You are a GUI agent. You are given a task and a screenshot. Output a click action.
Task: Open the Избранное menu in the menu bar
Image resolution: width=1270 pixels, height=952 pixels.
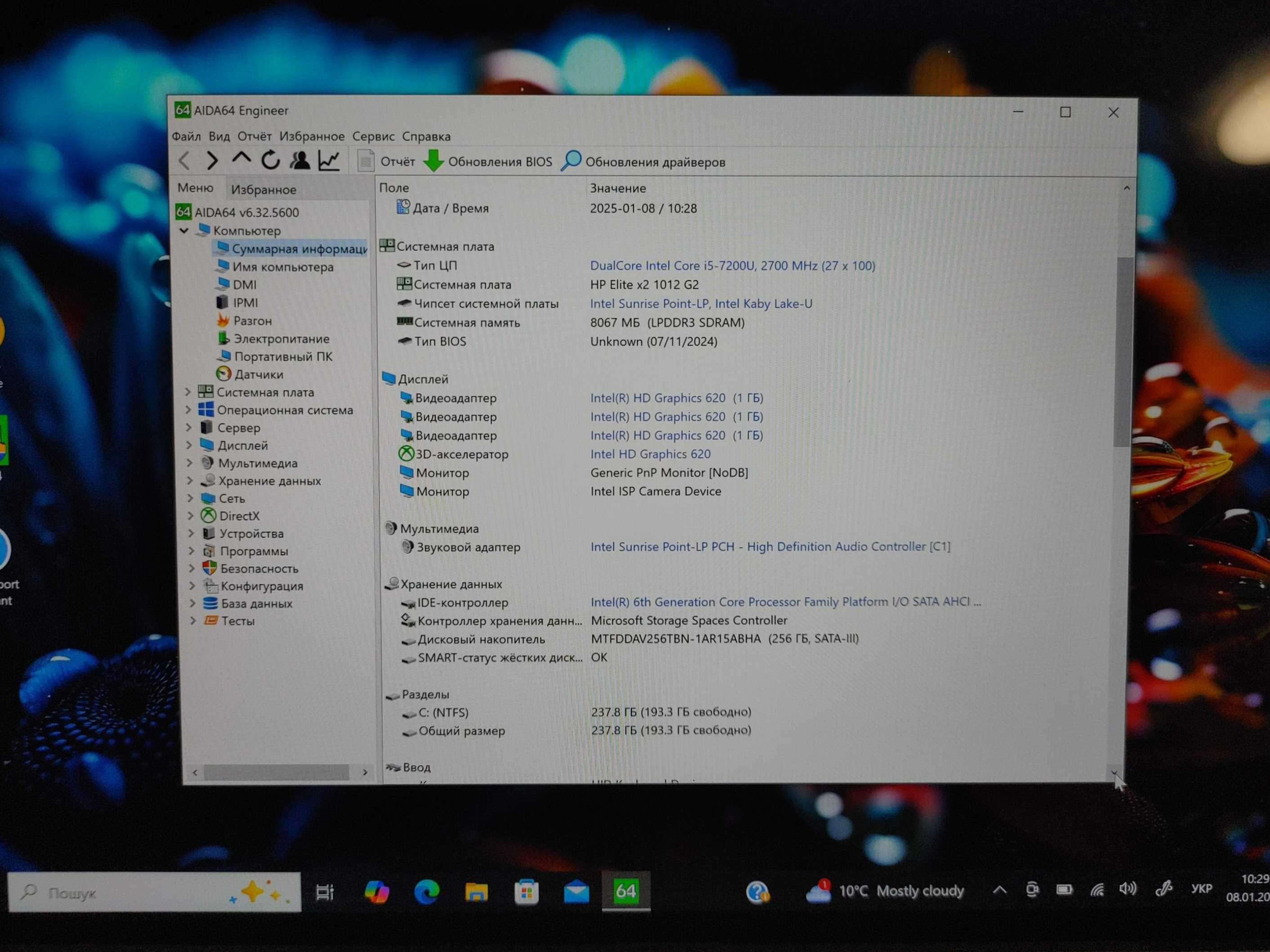pos(312,136)
